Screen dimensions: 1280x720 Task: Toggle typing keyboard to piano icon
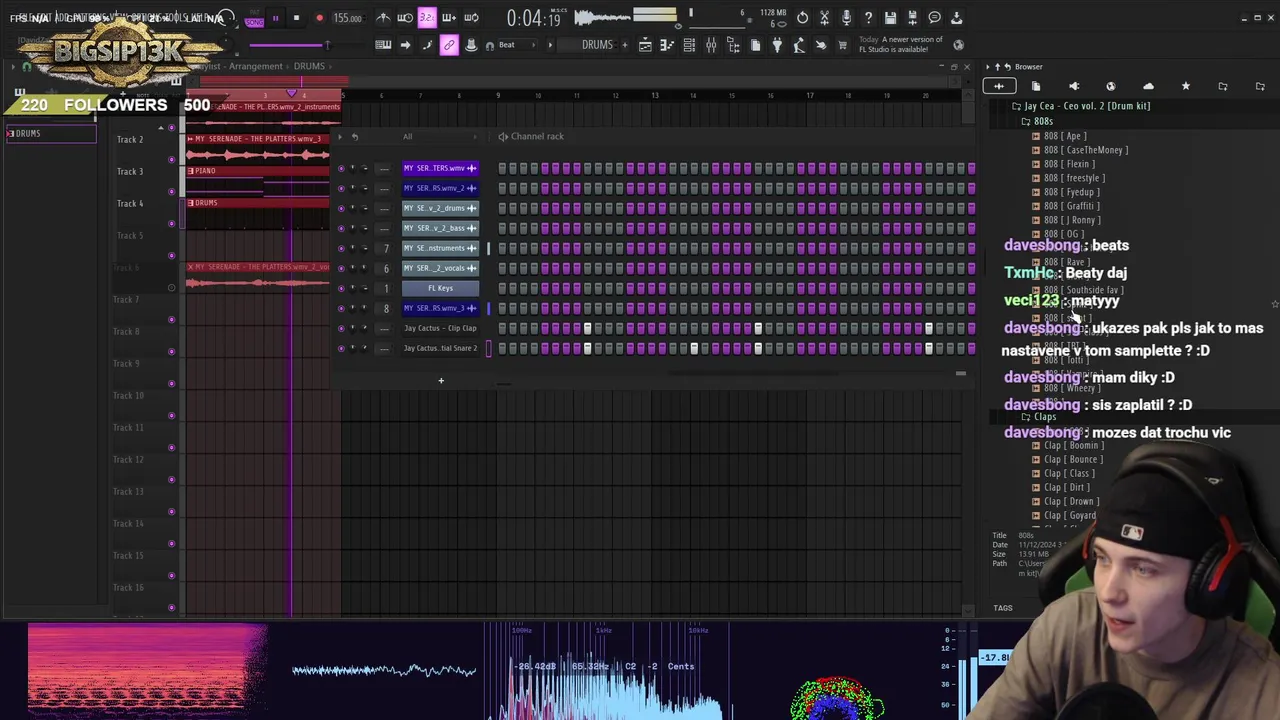pyautogui.click(x=383, y=45)
